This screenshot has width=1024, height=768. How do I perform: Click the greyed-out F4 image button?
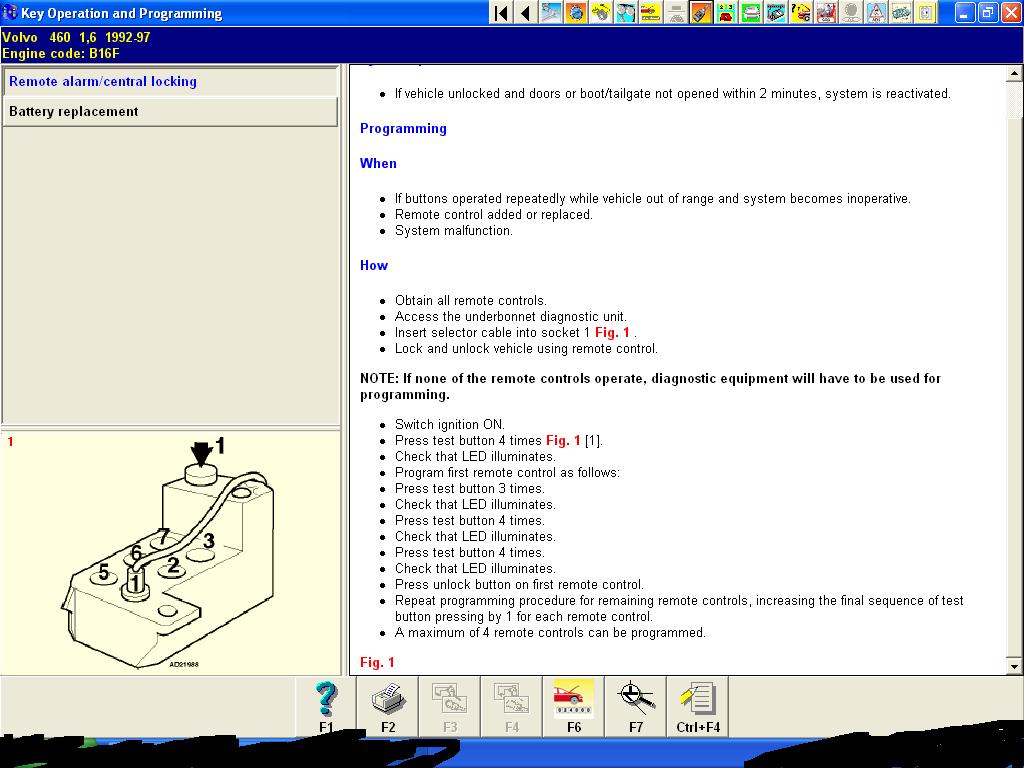coord(512,707)
